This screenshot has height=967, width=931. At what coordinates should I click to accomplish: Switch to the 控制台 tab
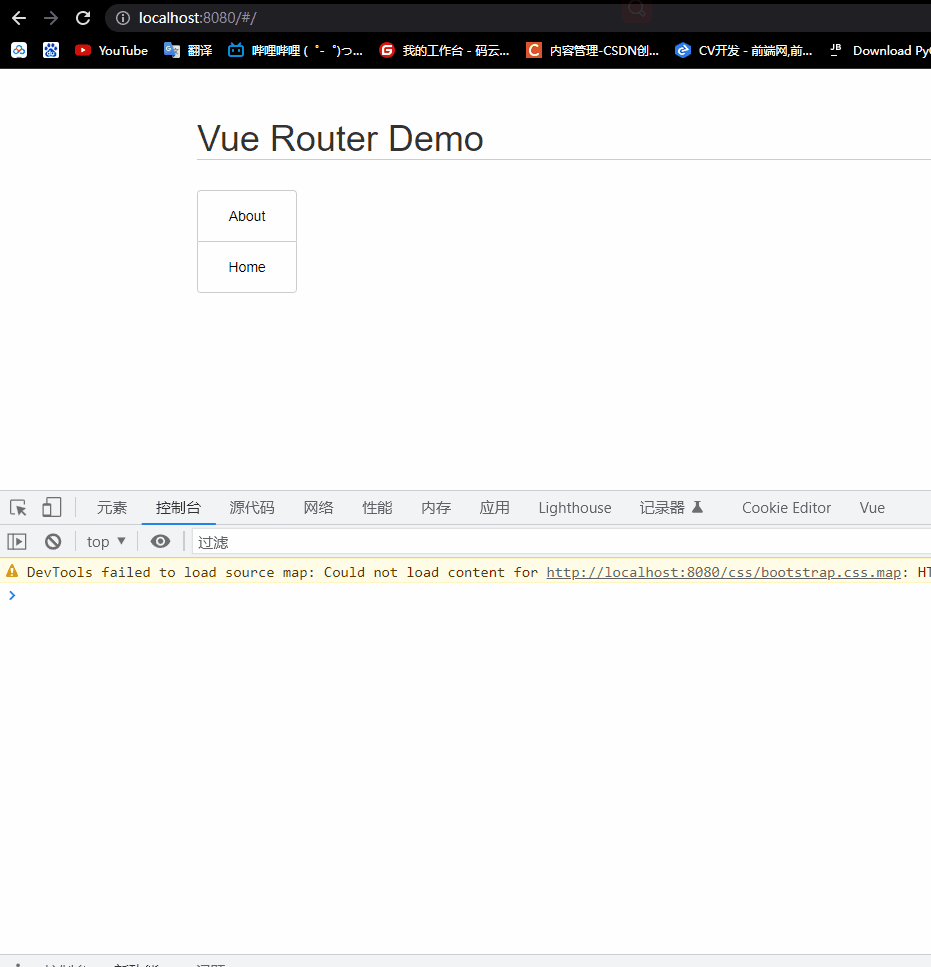pyautogui.click(x=178, y=508)
